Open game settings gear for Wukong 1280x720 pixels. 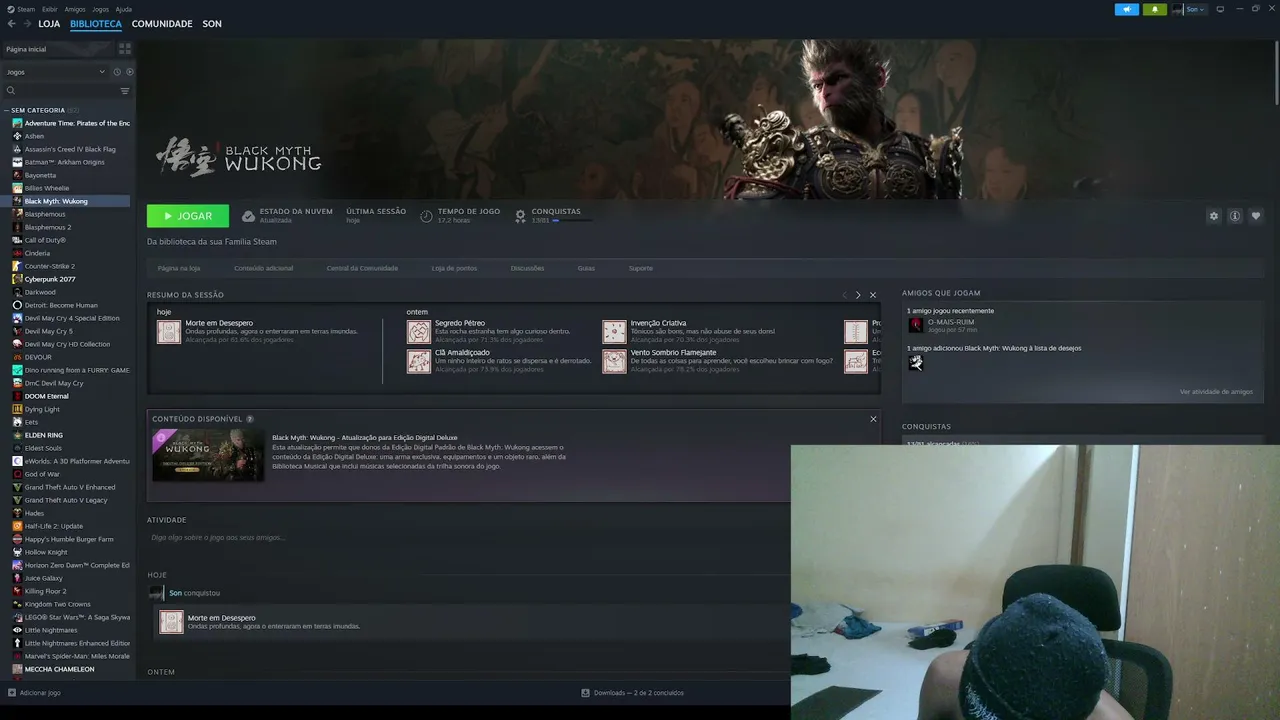coord(1214,216)
